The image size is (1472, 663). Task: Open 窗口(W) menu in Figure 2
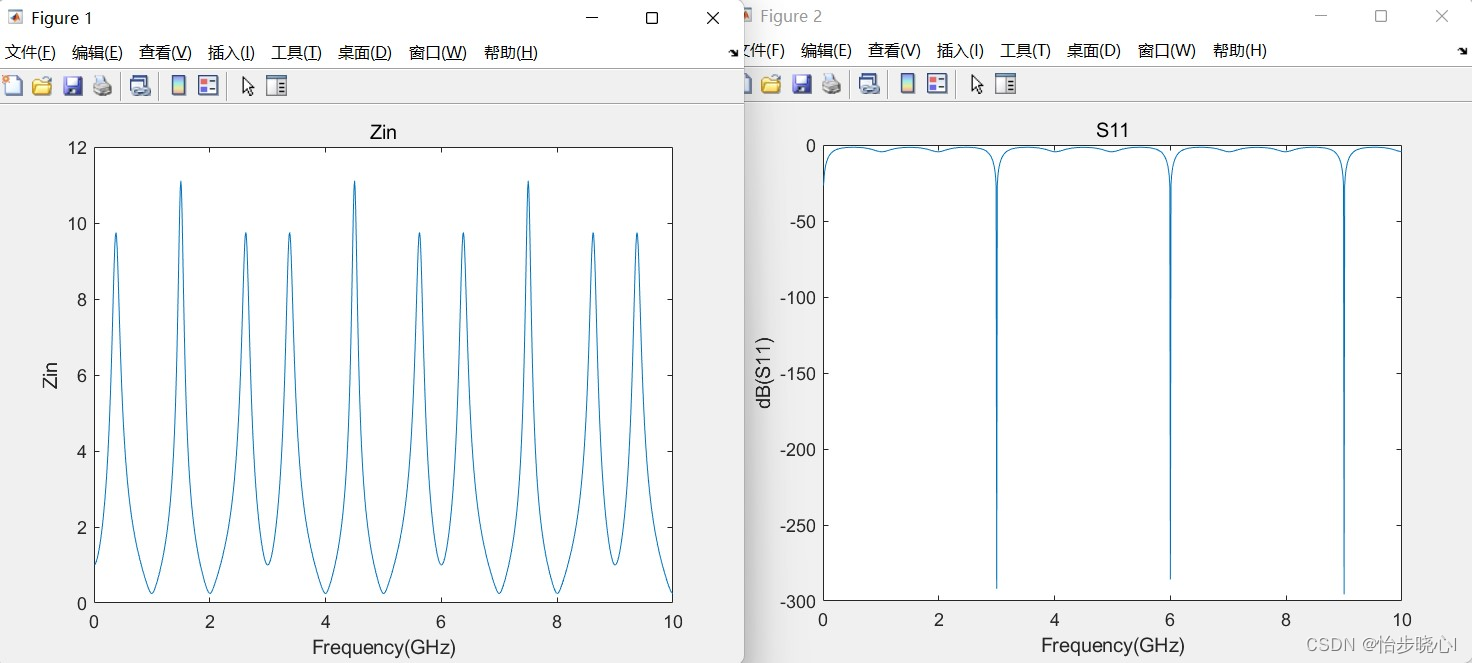[x=1166, y=51]
